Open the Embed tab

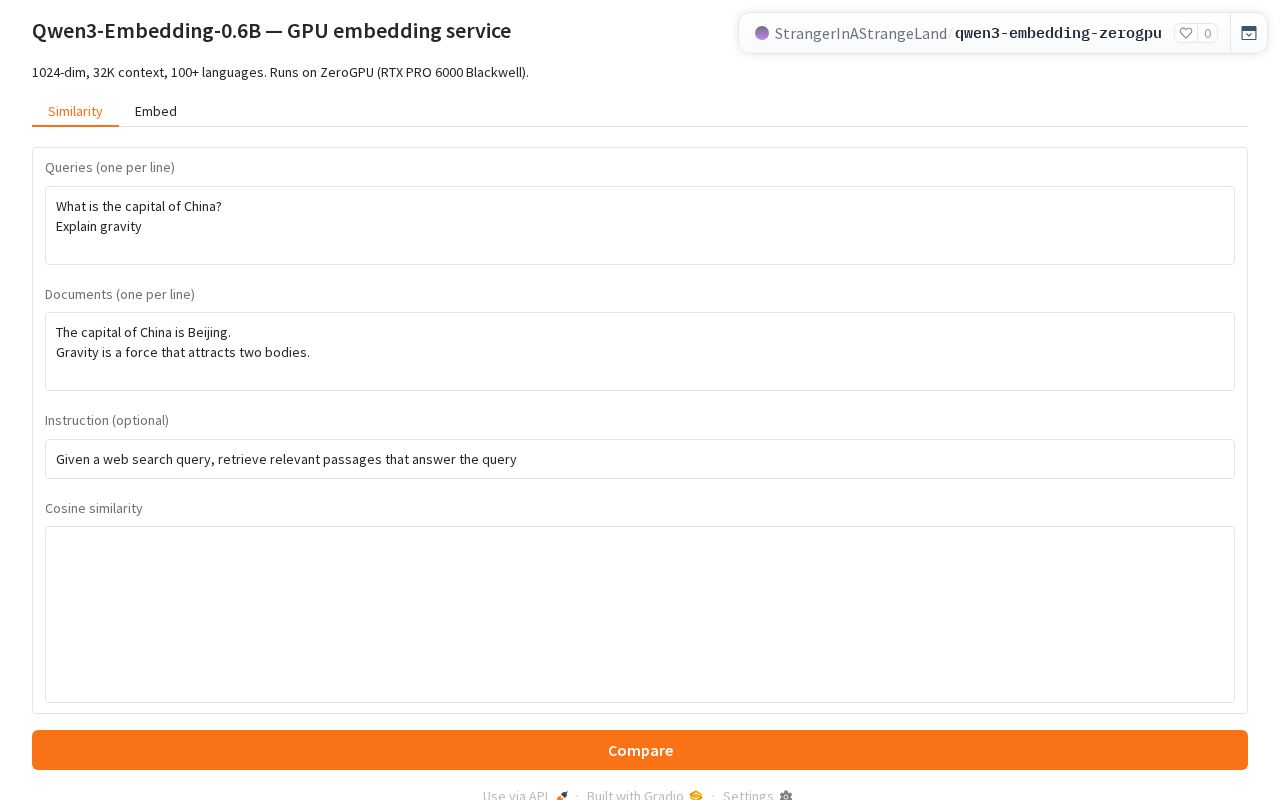click(156, 111)
